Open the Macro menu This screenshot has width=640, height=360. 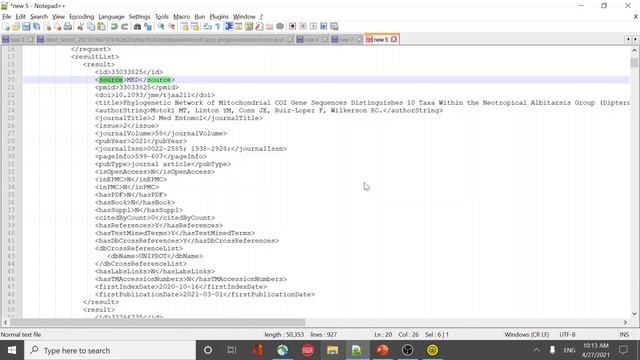tap(181, 17)
